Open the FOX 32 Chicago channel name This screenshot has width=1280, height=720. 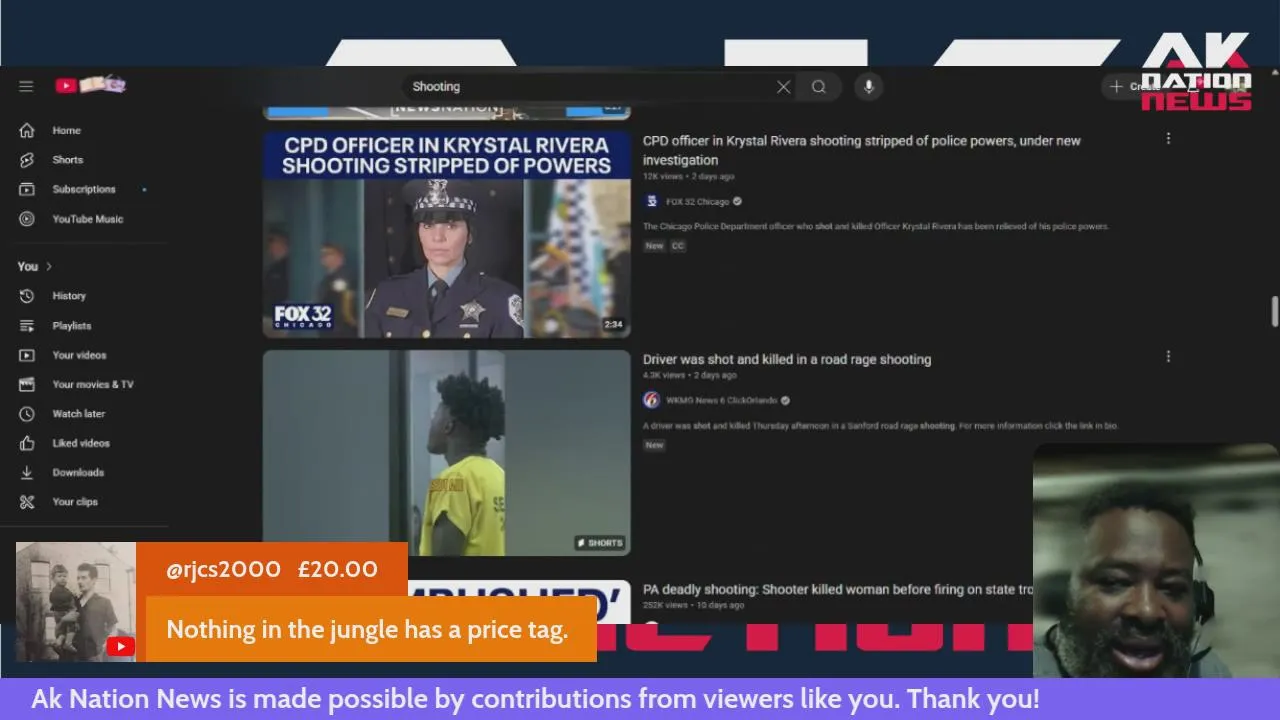[697, 202]
